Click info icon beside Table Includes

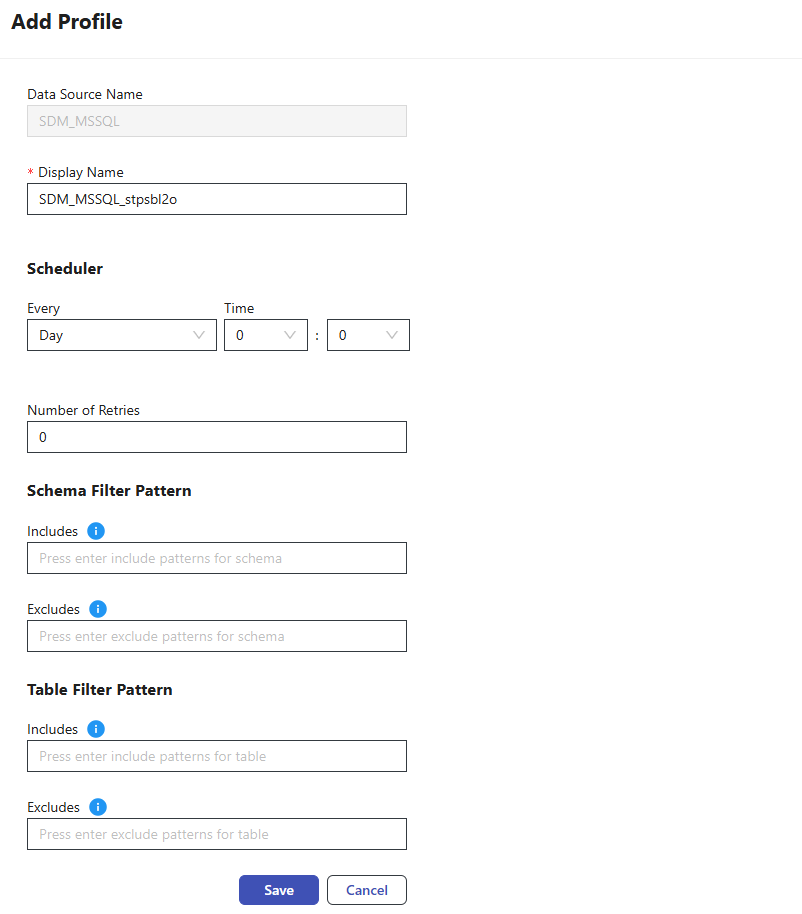click(96, 729)
